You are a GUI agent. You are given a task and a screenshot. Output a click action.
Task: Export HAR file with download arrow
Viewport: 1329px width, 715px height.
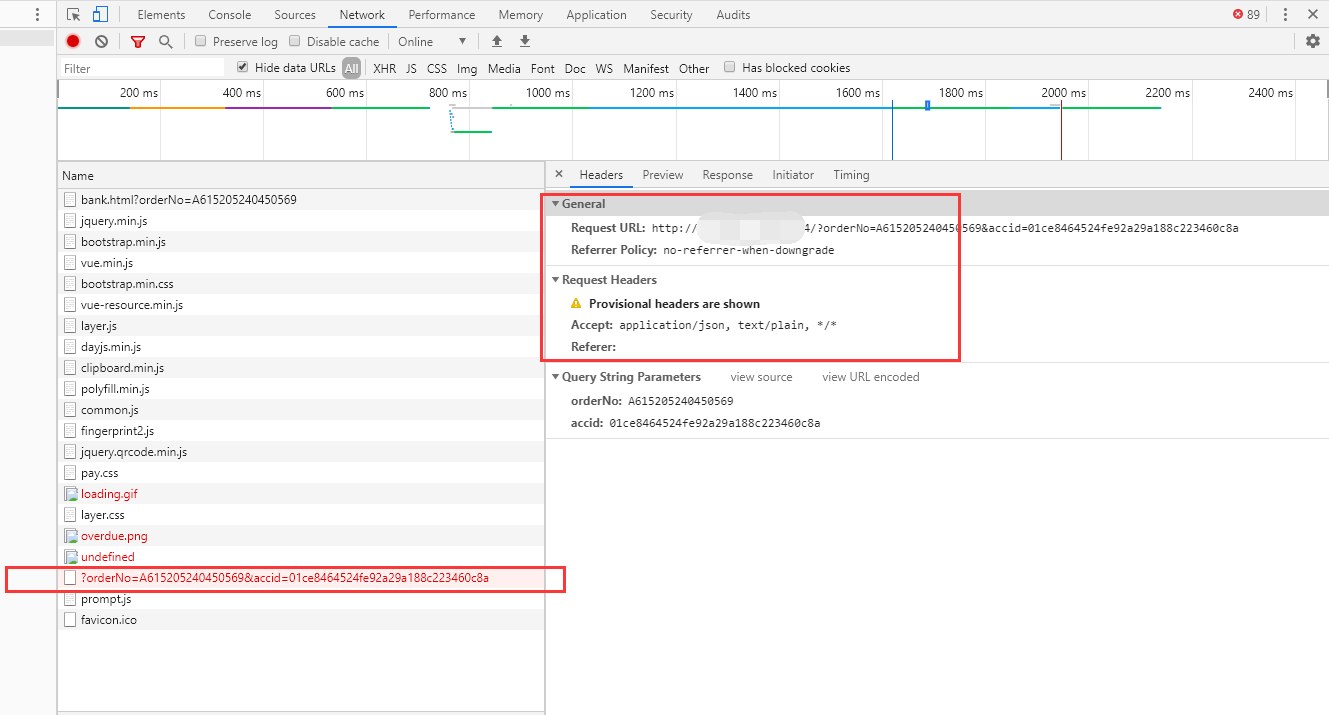point(524,41)
